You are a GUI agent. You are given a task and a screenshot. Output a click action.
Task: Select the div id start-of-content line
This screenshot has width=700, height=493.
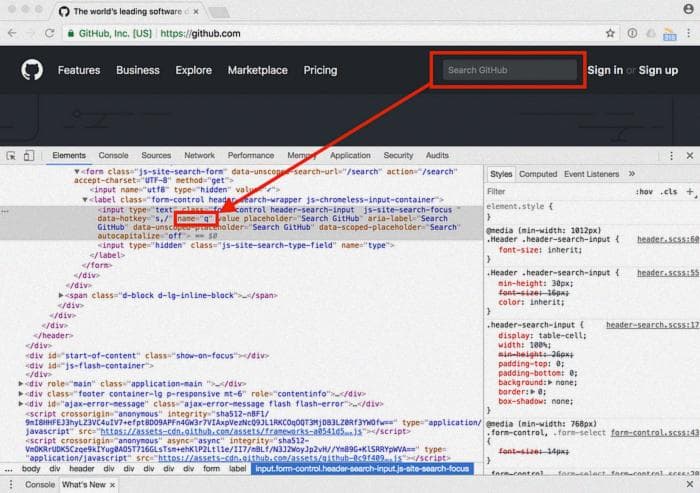click(x=147, y=355)
